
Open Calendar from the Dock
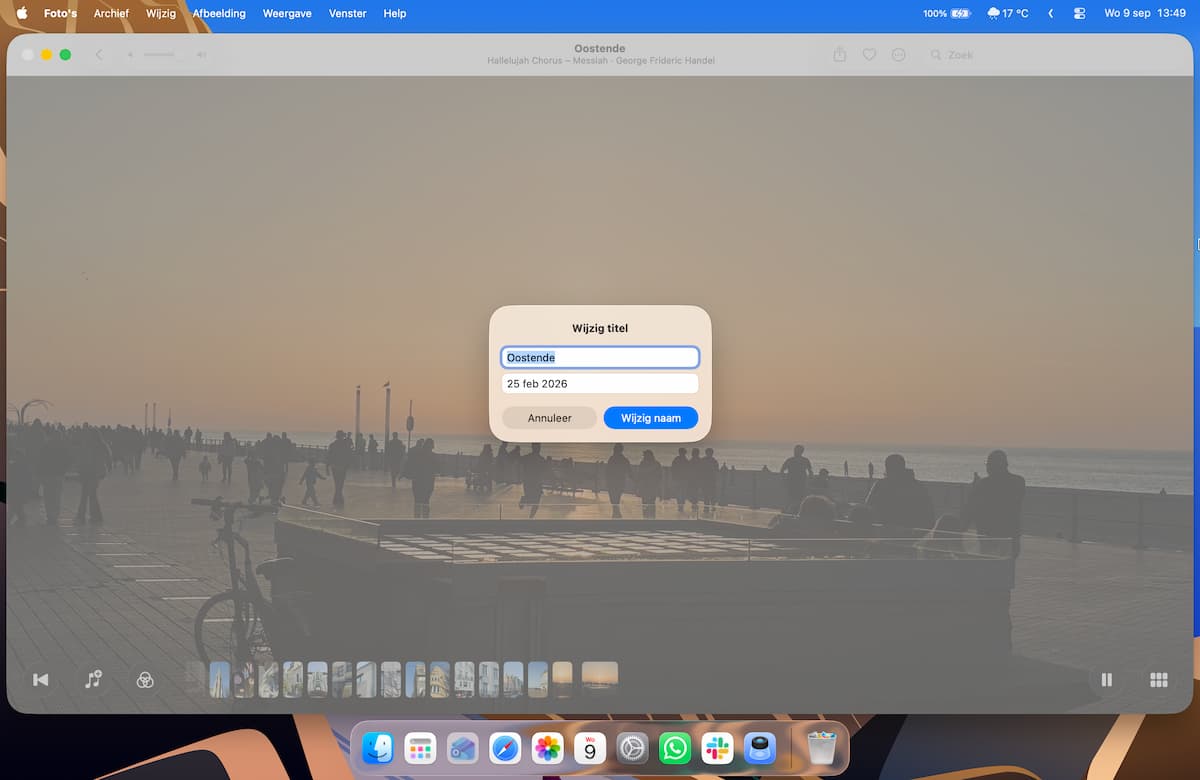pyautogui.click(x=590, y=748)
